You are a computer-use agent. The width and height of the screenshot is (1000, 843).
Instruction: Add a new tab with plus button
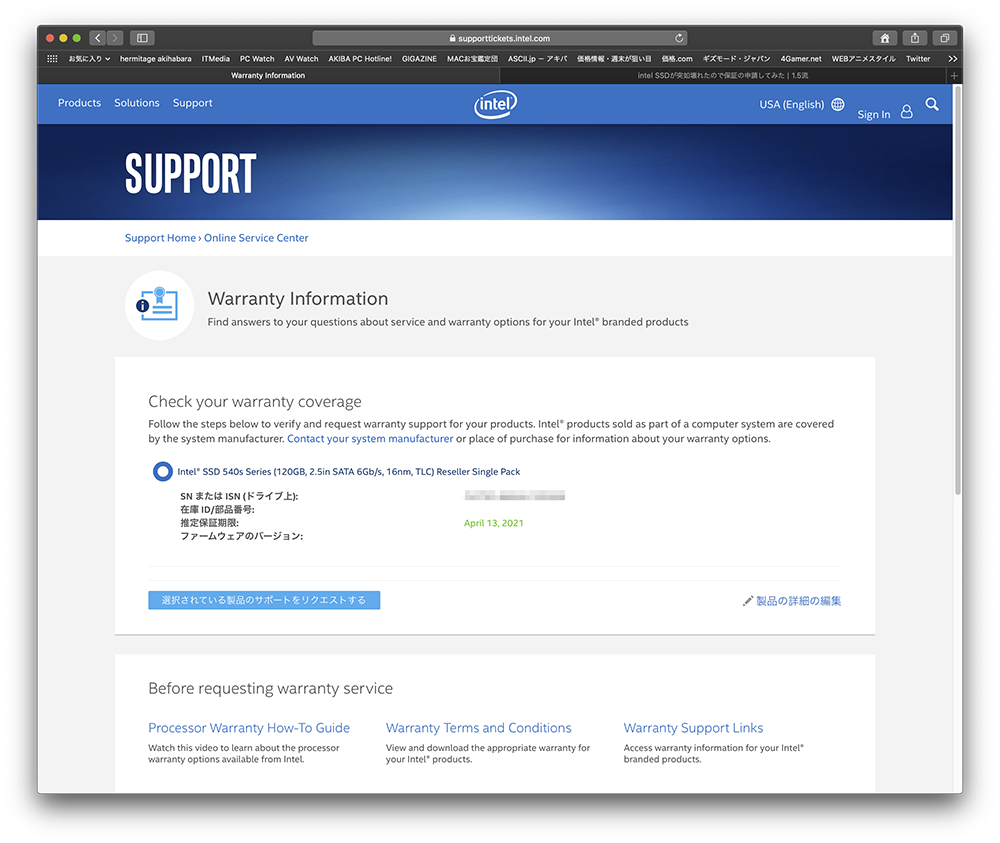(954, 75)
